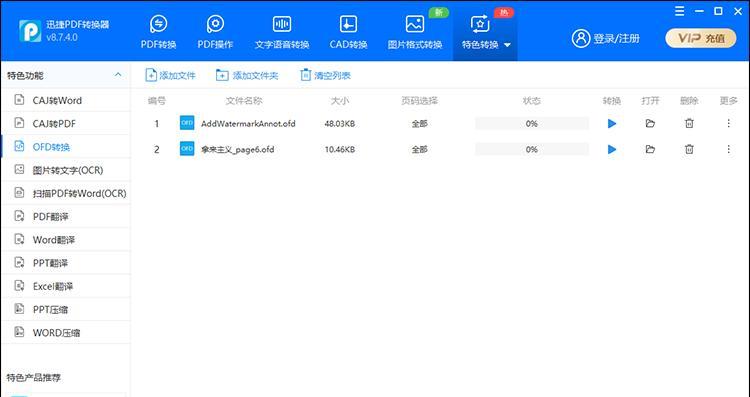Click the 编号 column header
The width and height of the screenshot is (750, 397).
156,101
